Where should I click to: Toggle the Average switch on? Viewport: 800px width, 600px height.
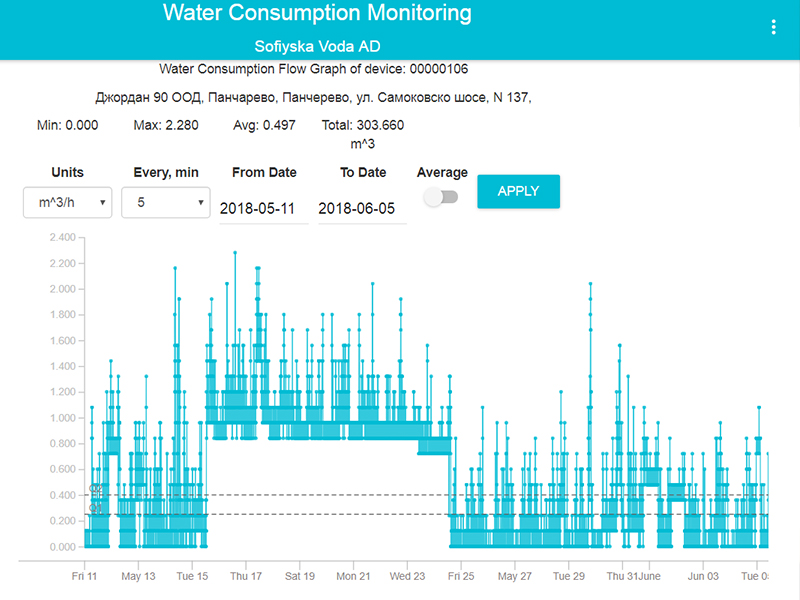point(441,197)
